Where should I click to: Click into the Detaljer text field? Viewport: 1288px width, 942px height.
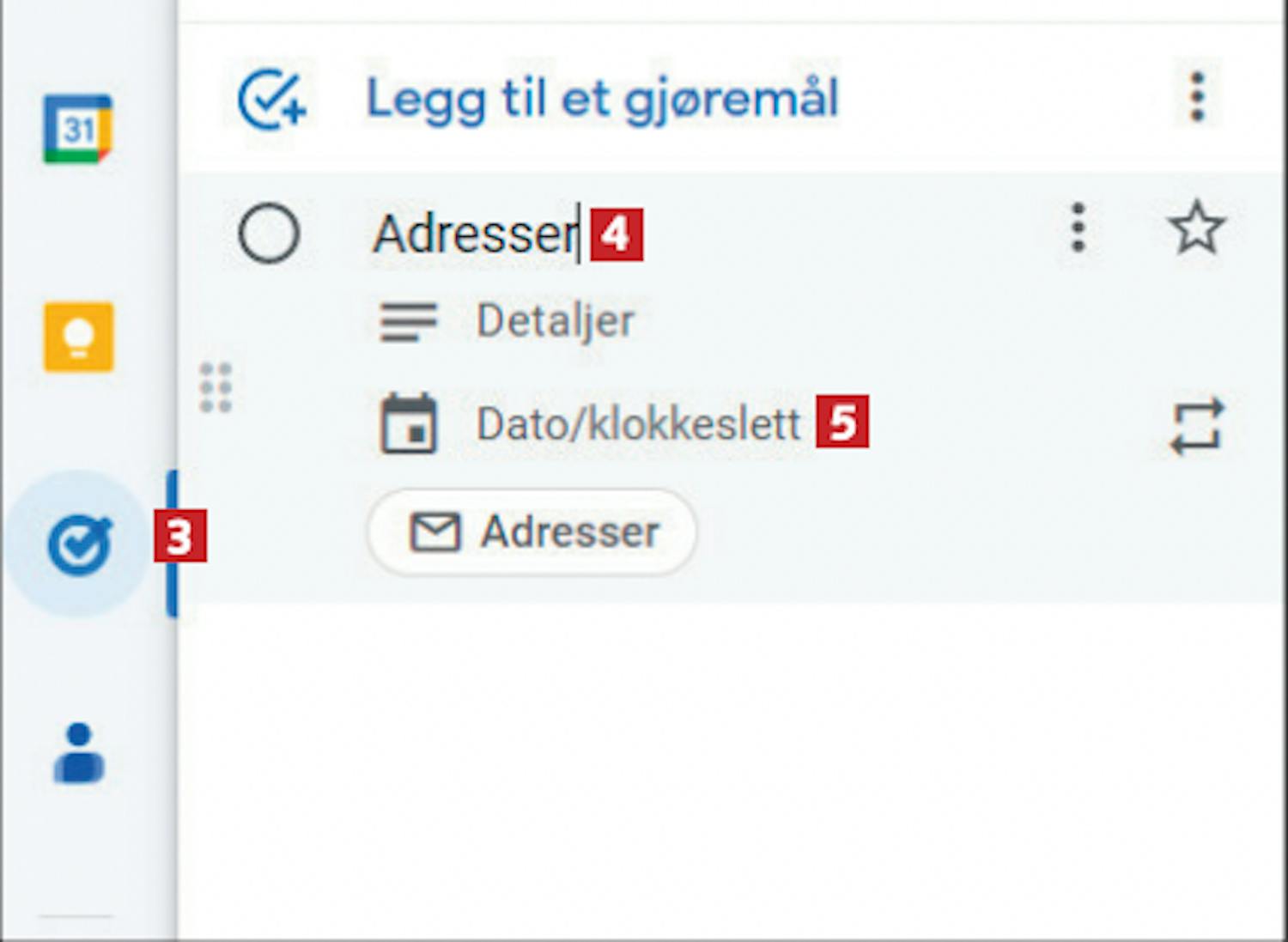[x=556, y=321]
